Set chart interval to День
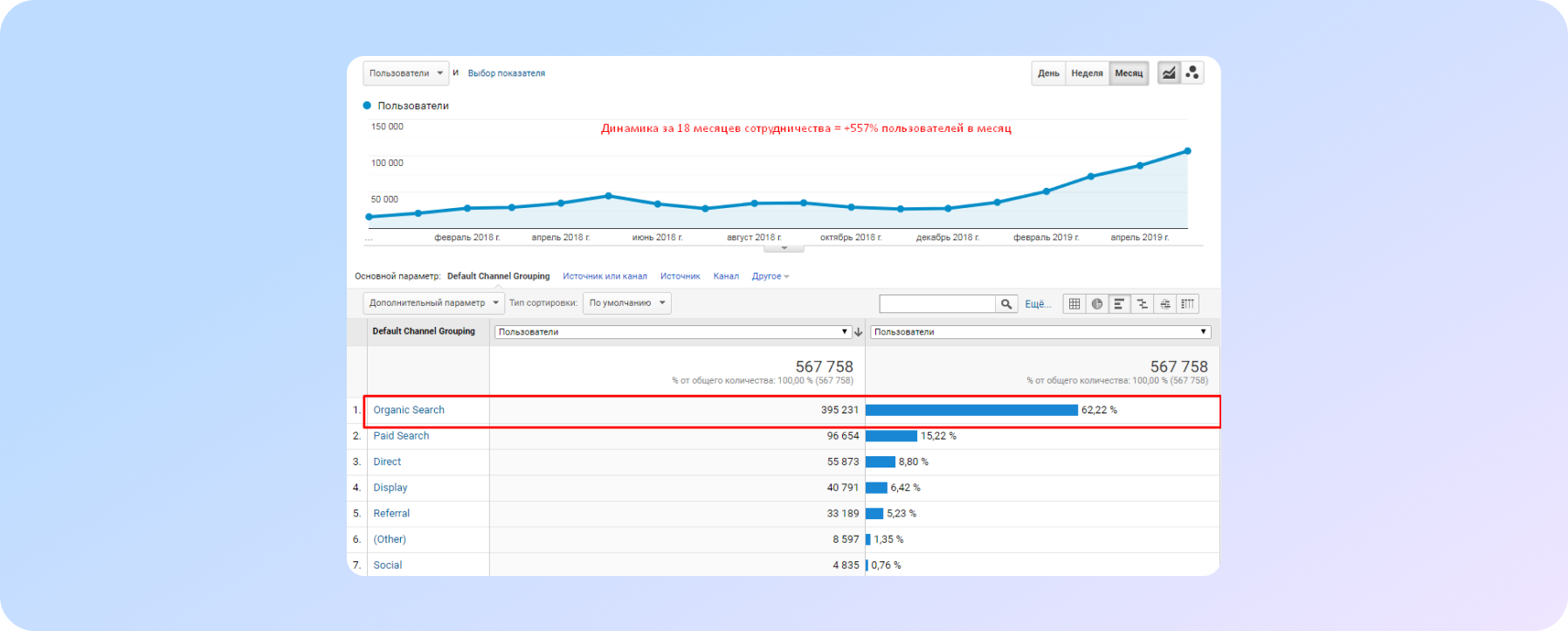Viewport: 1568px width, 631px height. click(1048, 73)
